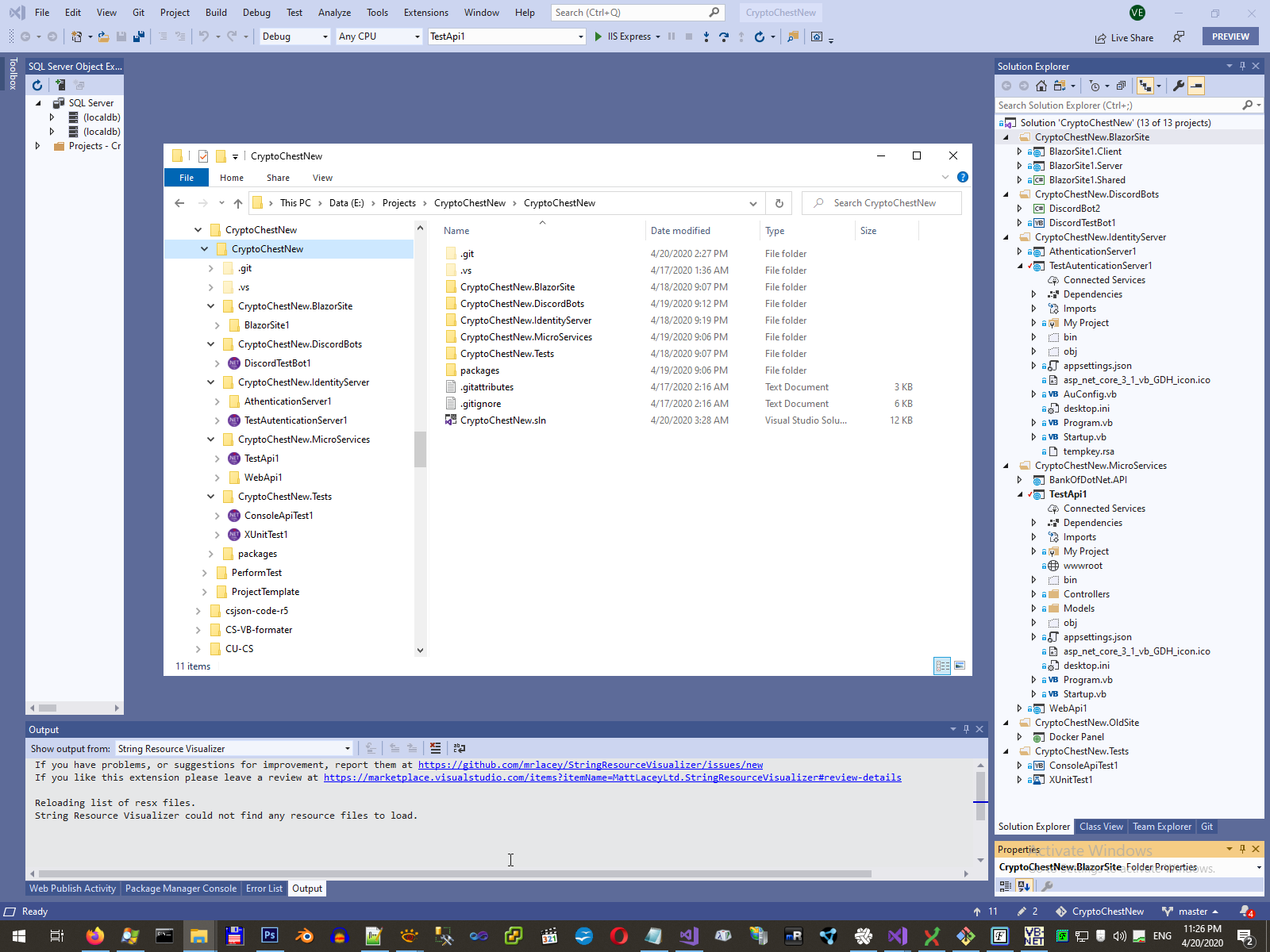
Task: Click Switch Views icon in Solution Explorer
Action: click(x=1060, y=86)
